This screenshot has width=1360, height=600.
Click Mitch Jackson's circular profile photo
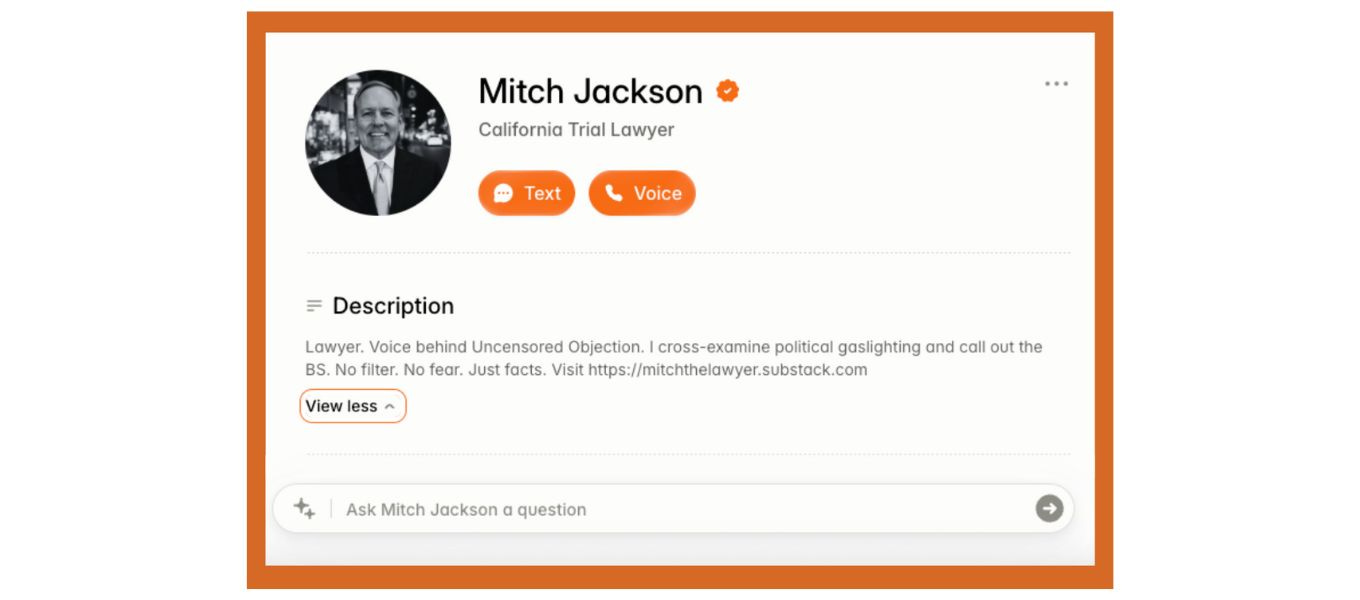(x=378, y=143)
